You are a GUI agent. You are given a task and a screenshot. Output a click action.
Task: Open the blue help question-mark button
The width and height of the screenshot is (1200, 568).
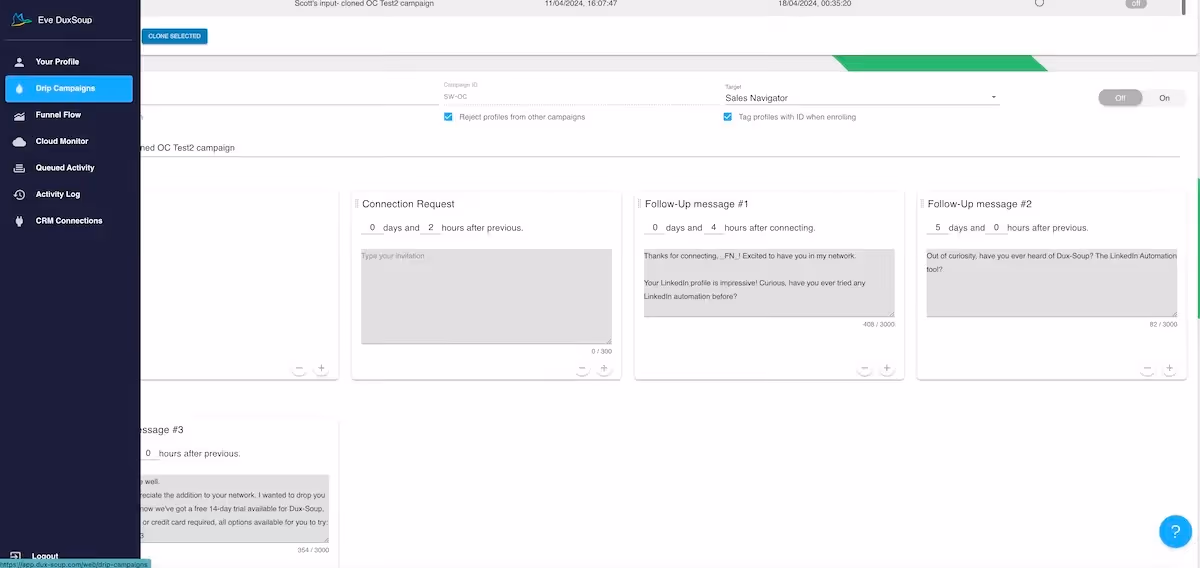pos(1175,531)
